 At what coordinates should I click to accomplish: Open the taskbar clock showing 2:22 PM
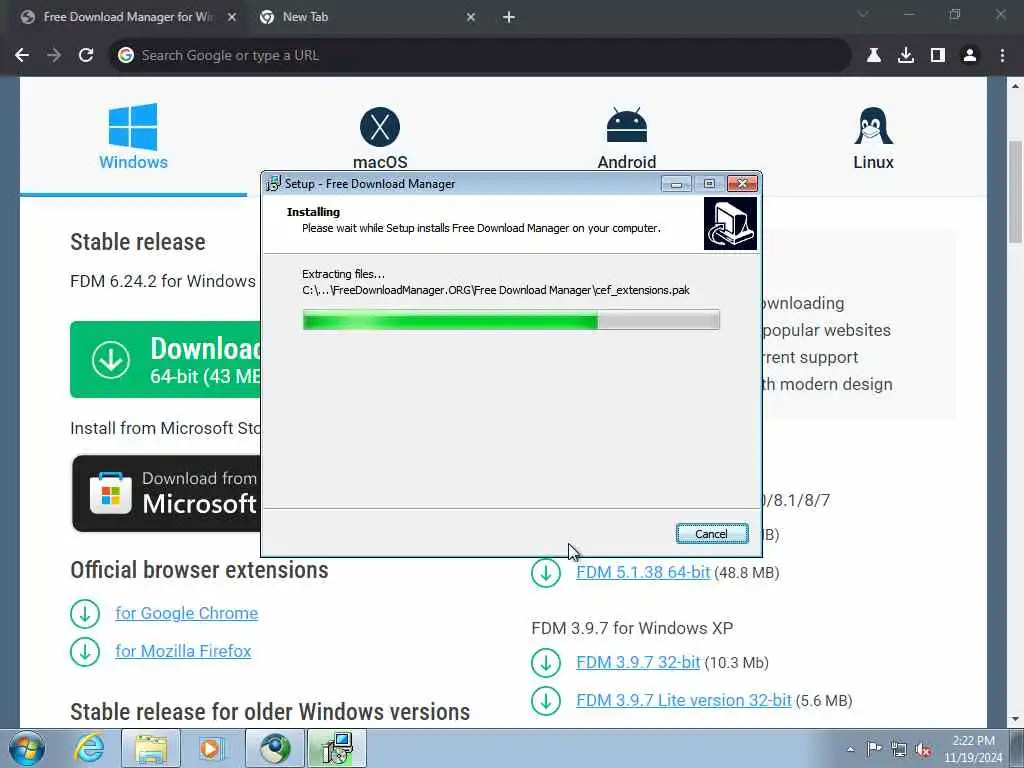973,749
